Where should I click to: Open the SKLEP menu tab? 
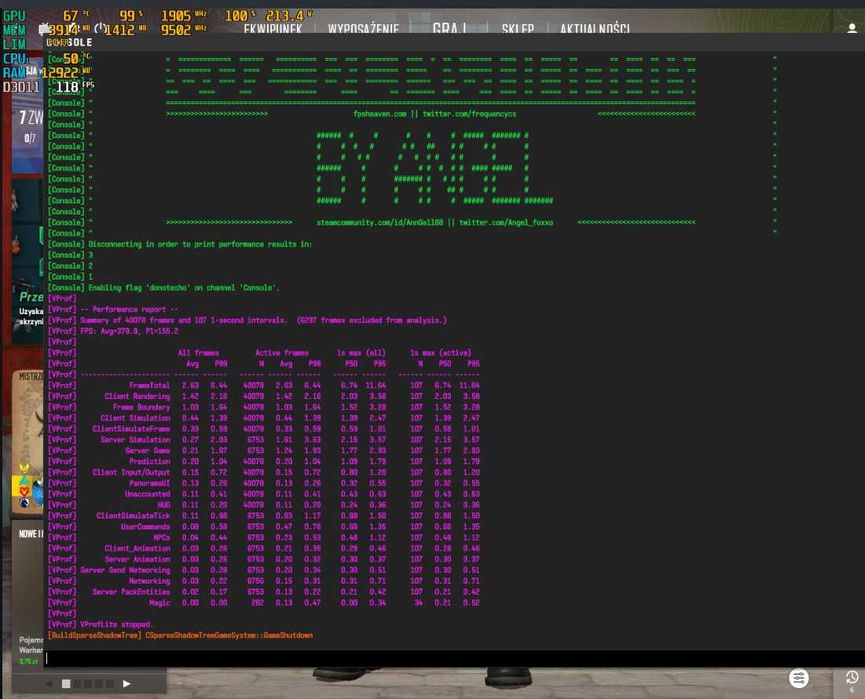517,28
